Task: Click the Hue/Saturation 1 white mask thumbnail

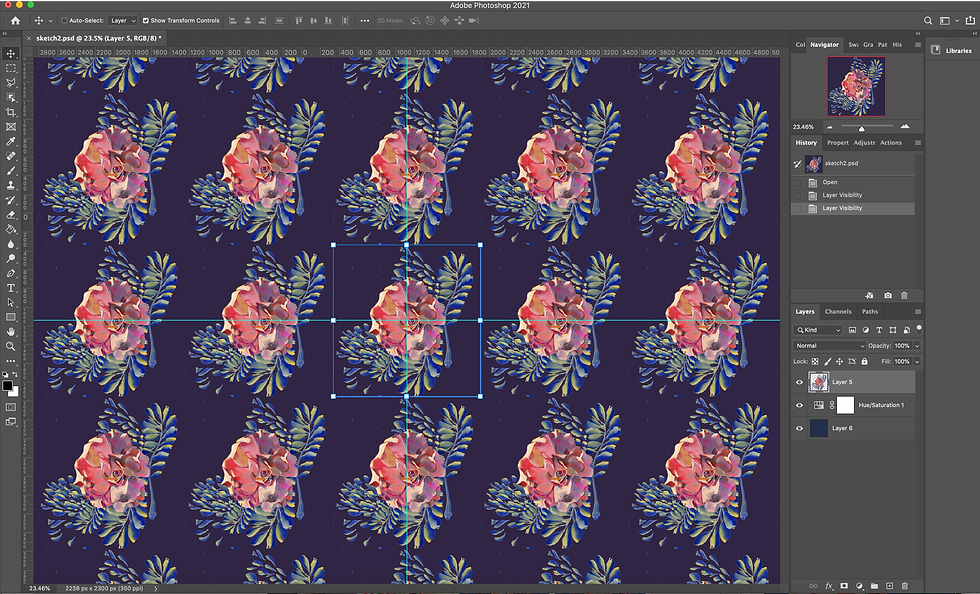Action: (845, 405)
